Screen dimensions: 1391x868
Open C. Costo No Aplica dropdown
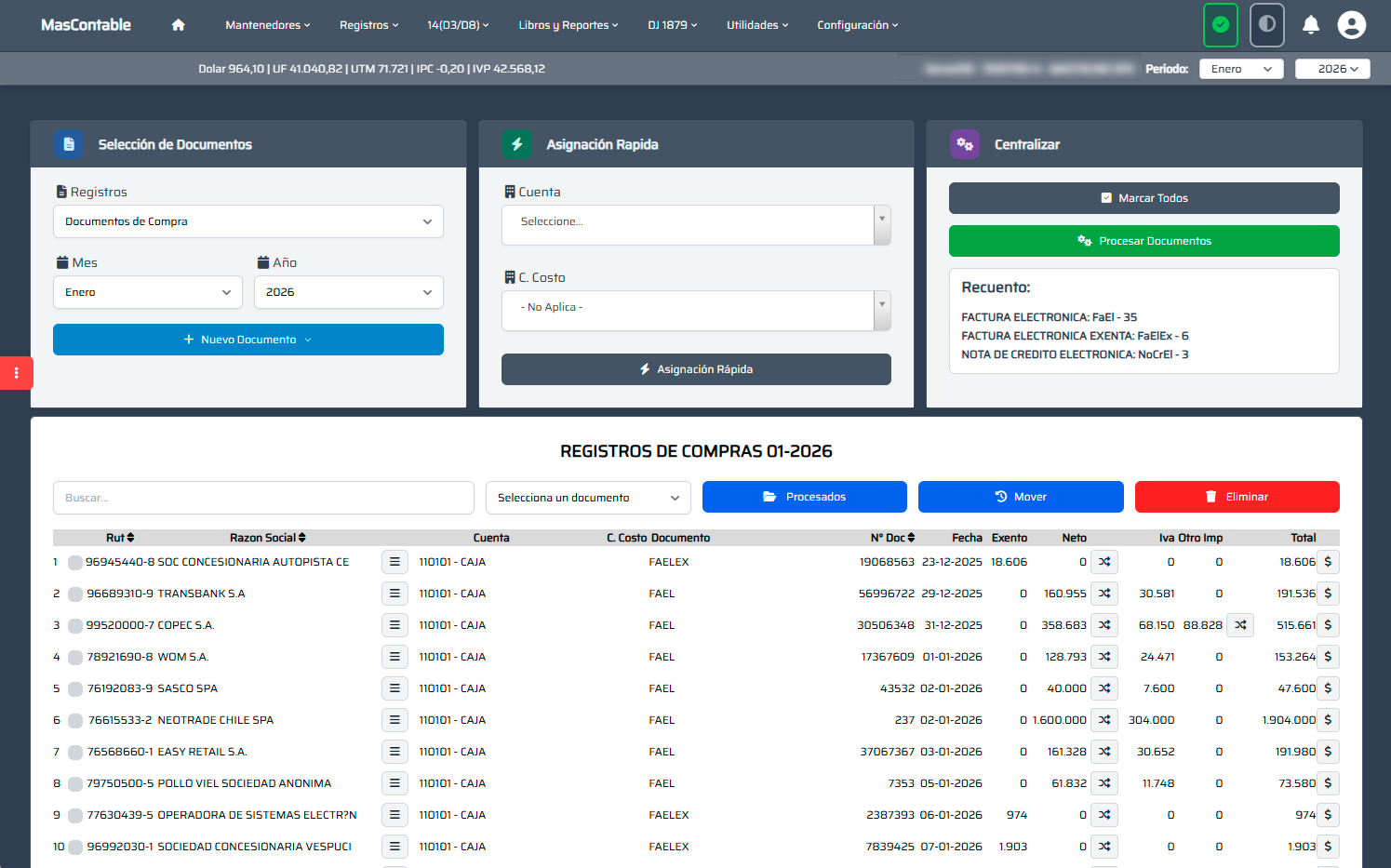tap(696, 311)
